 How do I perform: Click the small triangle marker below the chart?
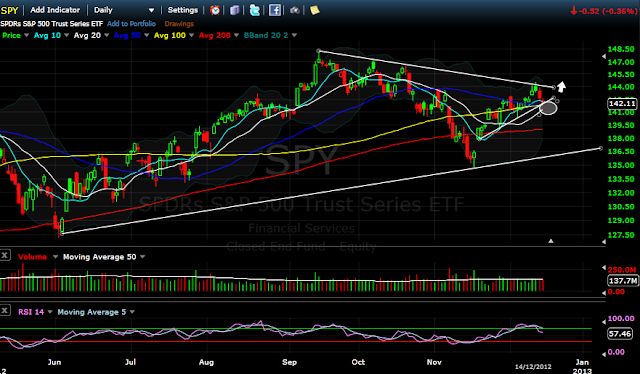click(551, 241)
